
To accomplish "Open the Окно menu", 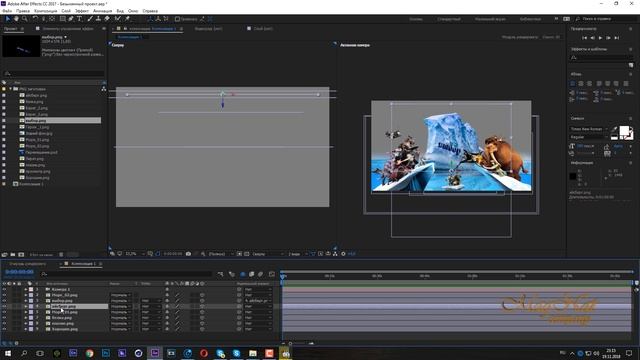I will click(x=133, y=11).
